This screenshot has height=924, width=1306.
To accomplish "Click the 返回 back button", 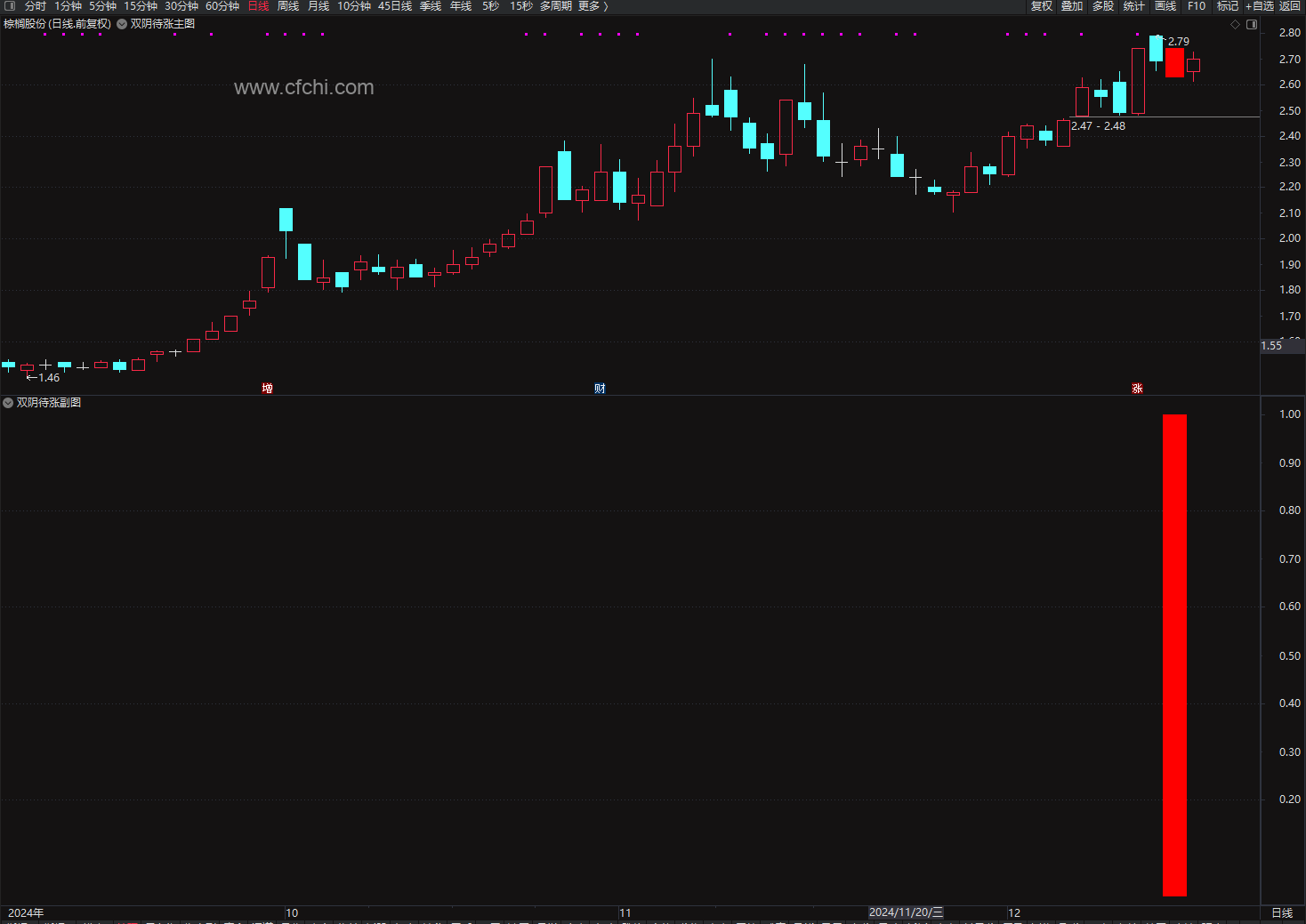I will click(x=1290, y=6).
